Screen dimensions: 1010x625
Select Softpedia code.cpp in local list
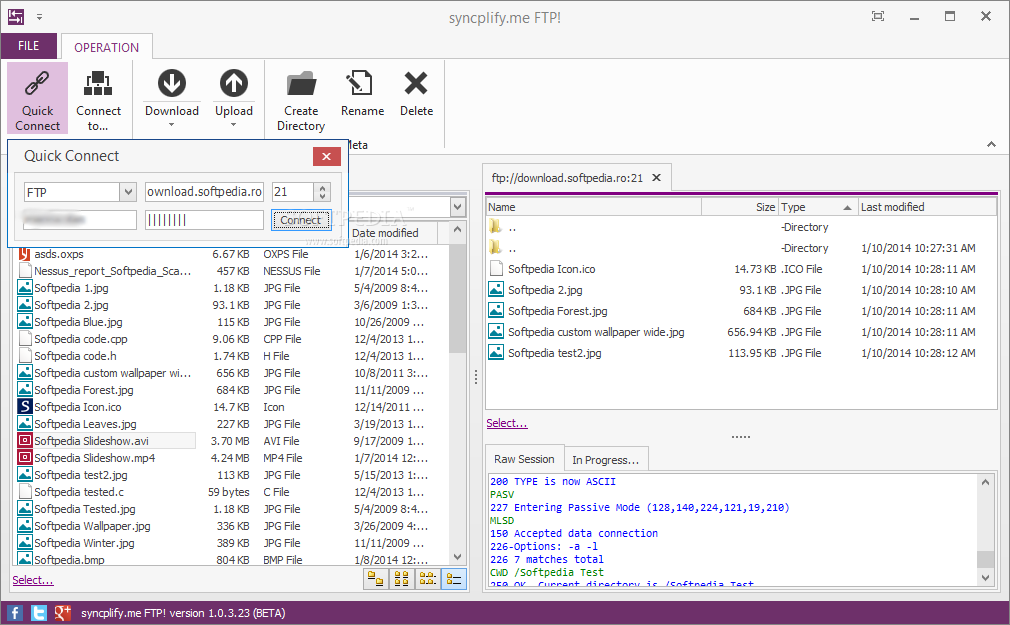click(81, 339)
